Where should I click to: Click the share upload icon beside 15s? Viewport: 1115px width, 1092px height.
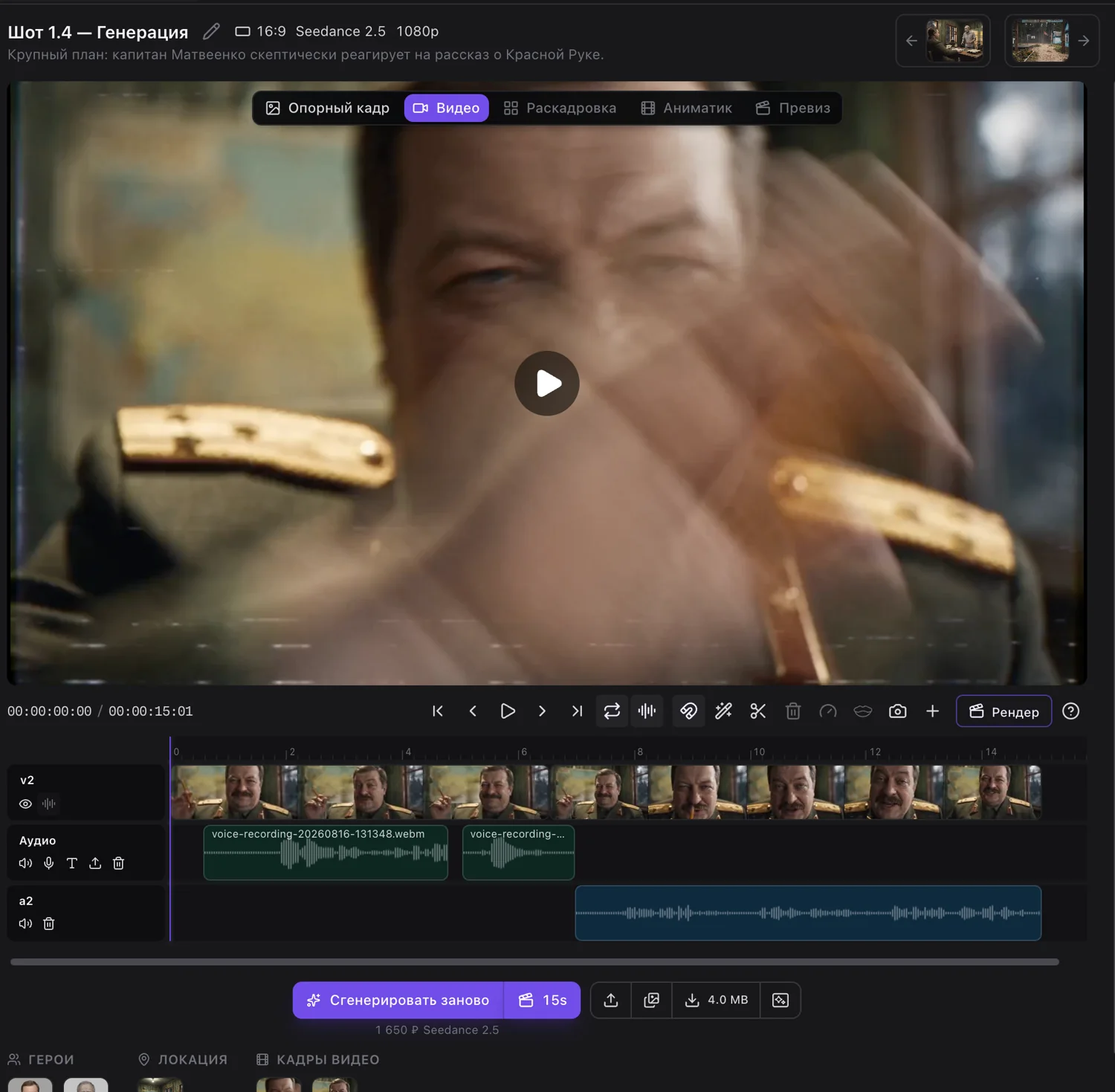pyautogui.click(x=611, y=1000)
